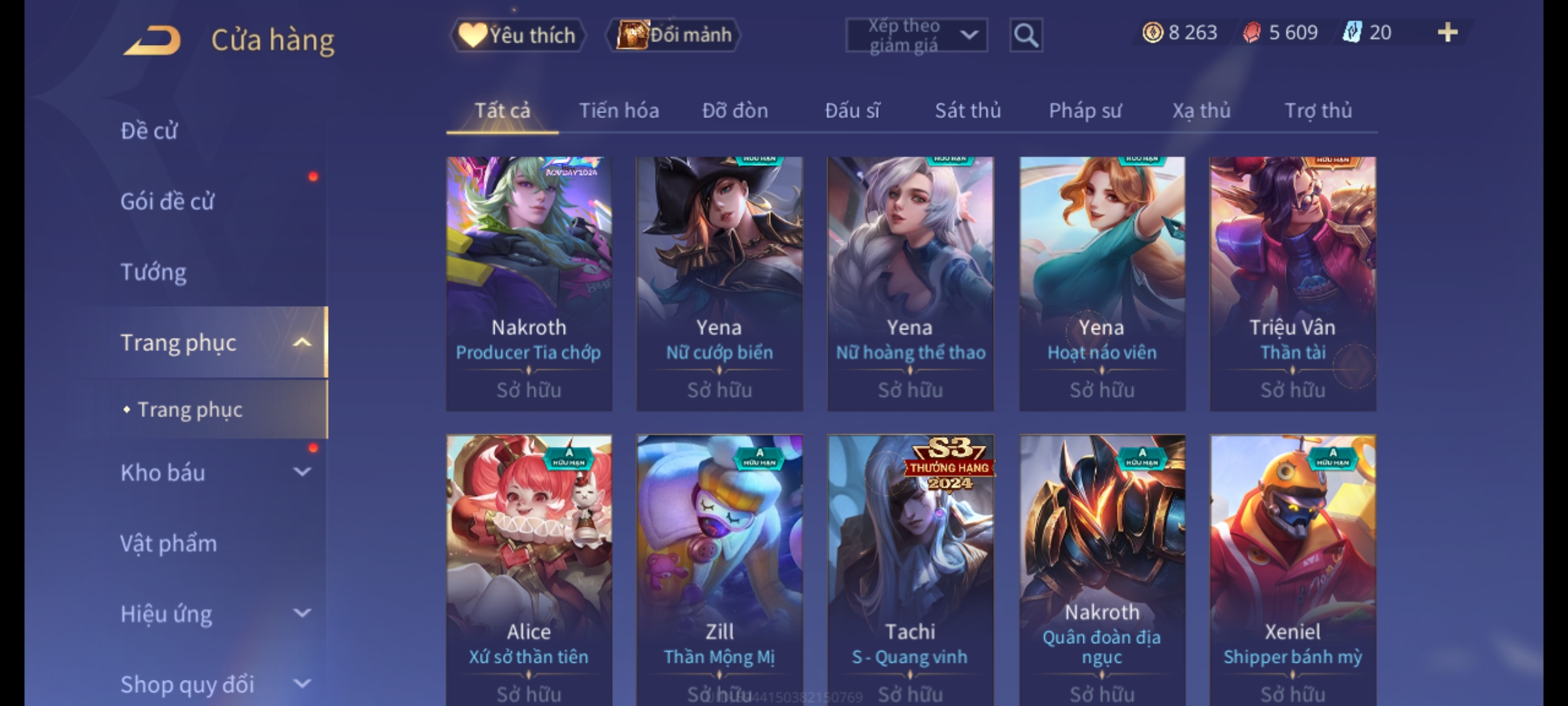
Task: Tap the back arrow beside Cửa hàng
Action: (152, 41)
